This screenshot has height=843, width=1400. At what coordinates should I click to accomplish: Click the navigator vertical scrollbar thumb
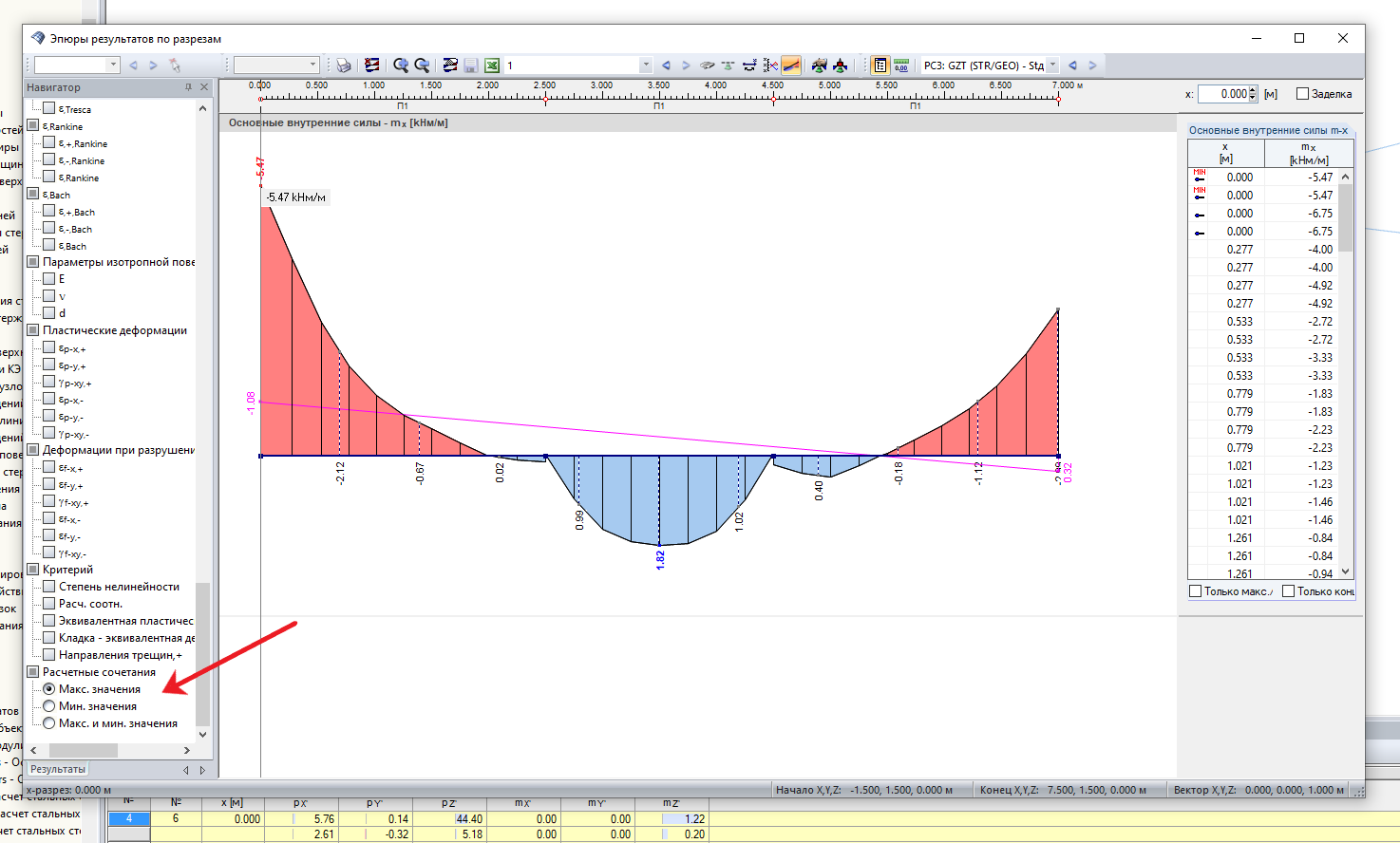click(x=202, y=655)
